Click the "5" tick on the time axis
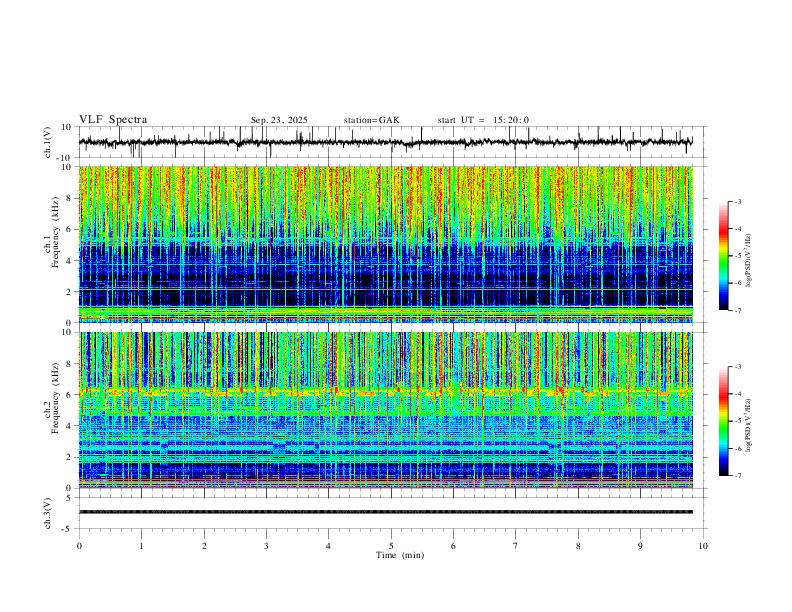 point(391,546)
